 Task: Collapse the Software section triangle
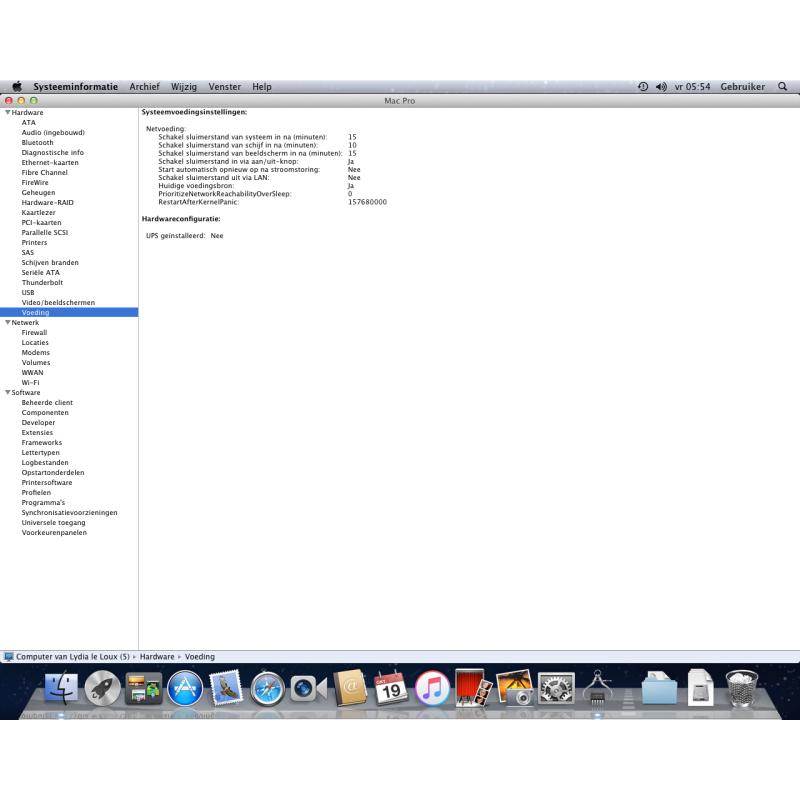[8, 392]
